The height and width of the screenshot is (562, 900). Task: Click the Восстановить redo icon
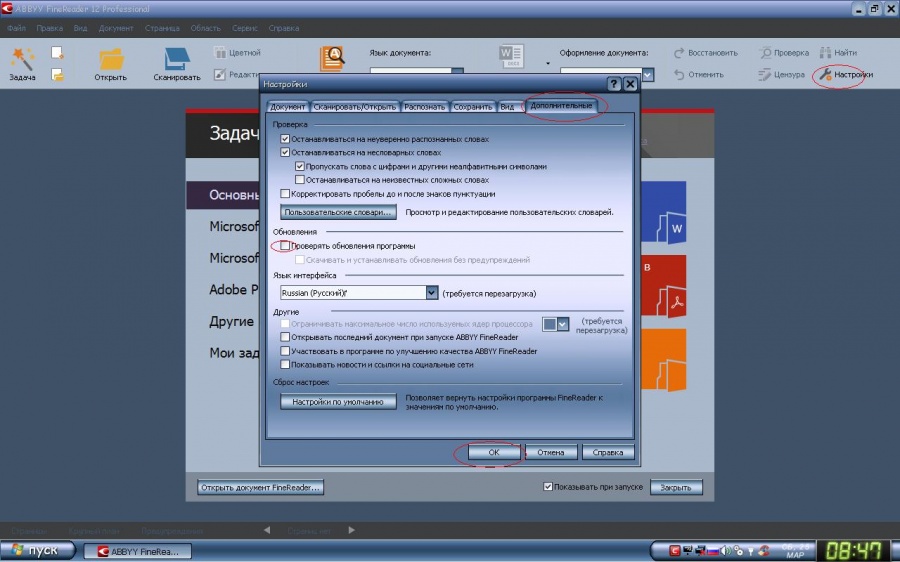point(679,53)
